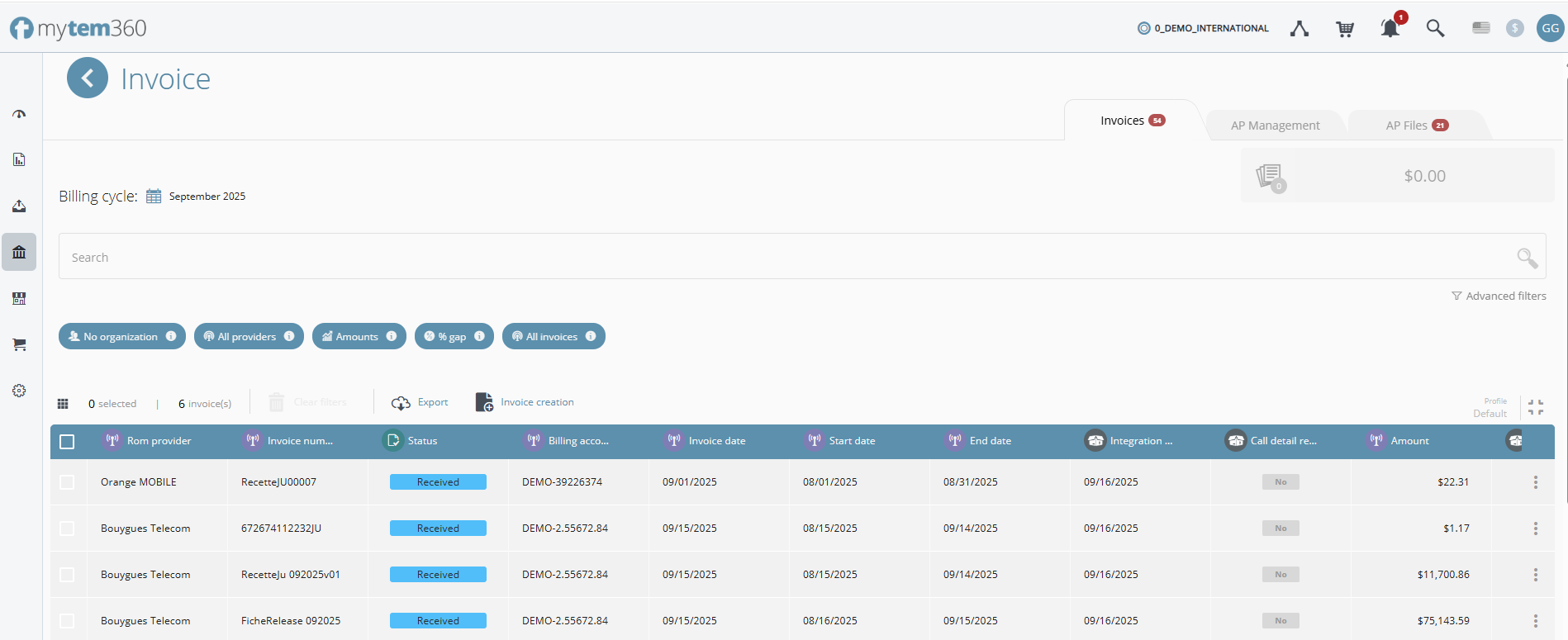Click the $75,143.59 amount cell

coord(1443,621)
